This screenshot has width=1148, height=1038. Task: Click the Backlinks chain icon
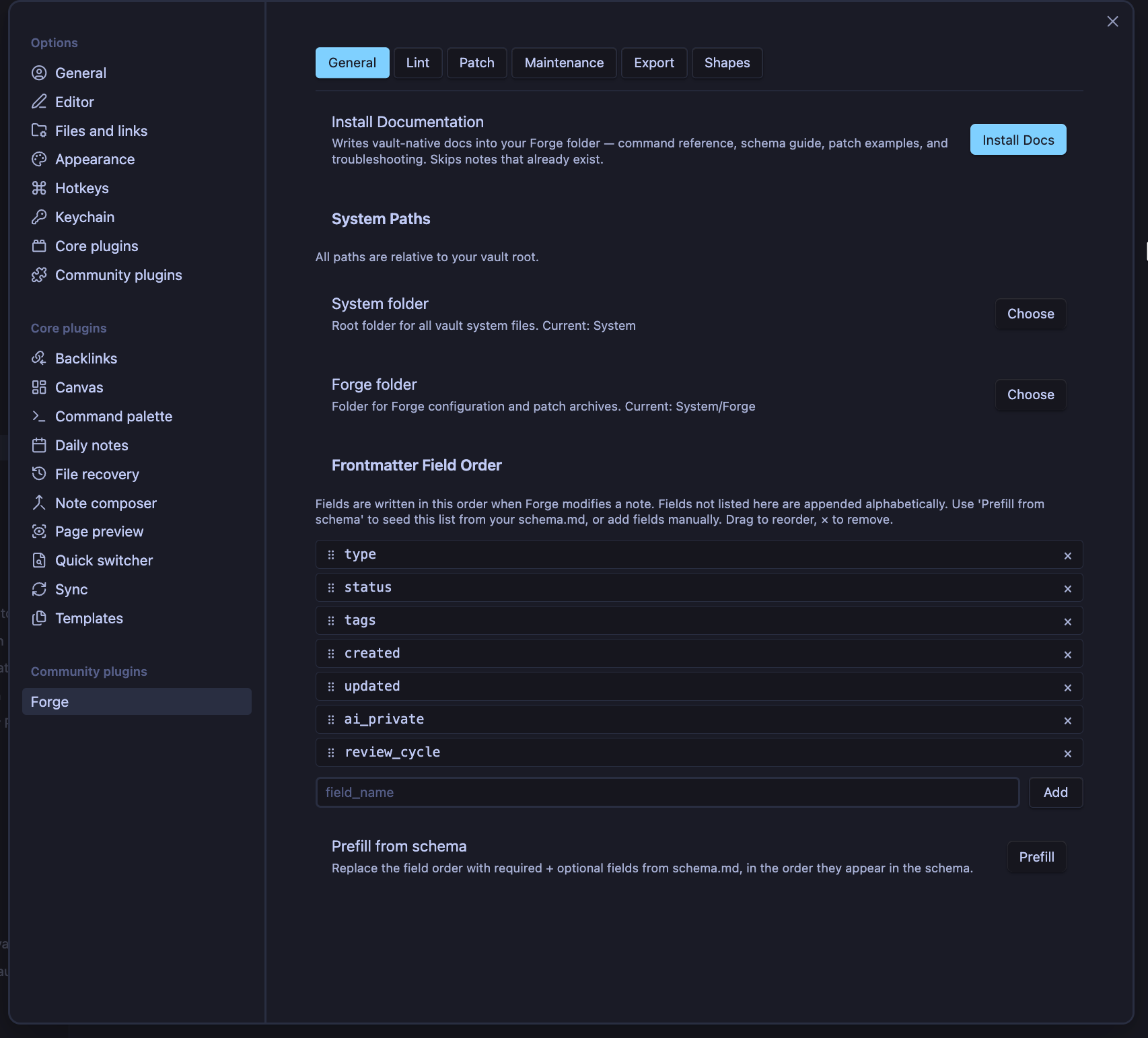tap(39, 358)
